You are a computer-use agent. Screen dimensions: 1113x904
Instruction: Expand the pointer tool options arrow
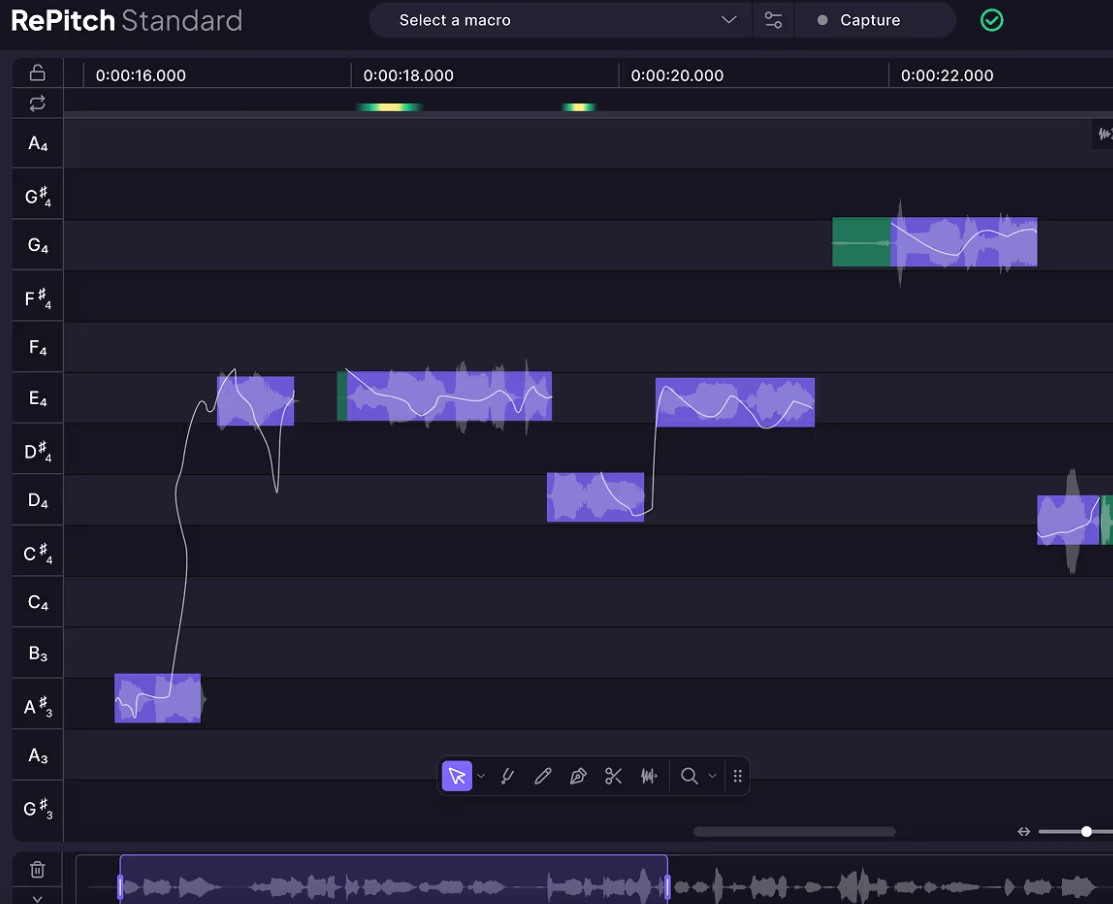click(x=481, y=776)
